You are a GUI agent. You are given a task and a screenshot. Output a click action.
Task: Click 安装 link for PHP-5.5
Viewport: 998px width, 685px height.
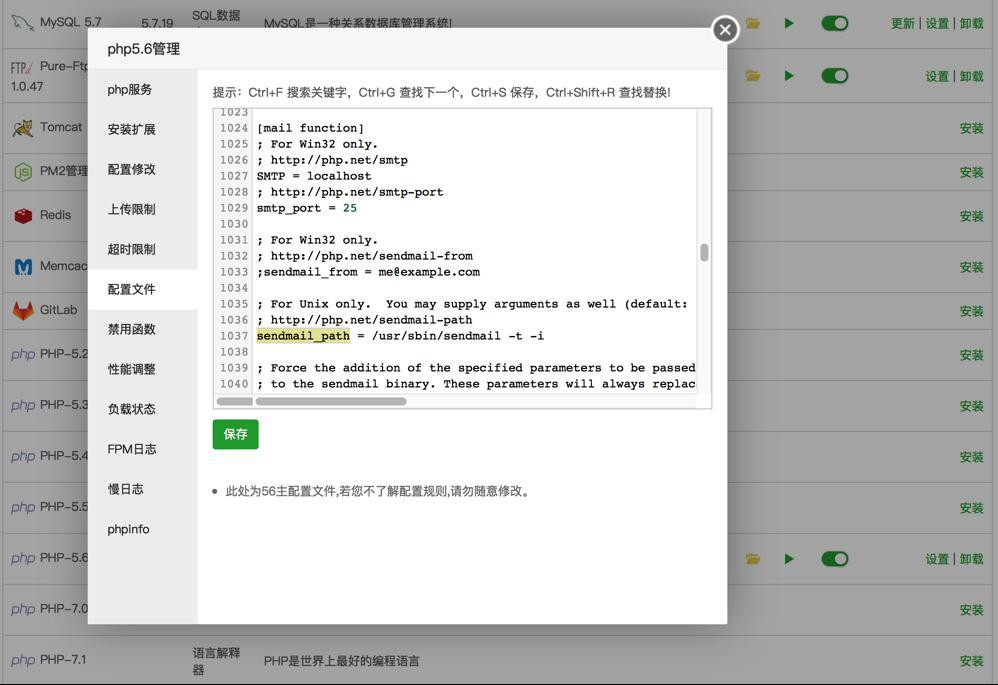tap(971, 508)
